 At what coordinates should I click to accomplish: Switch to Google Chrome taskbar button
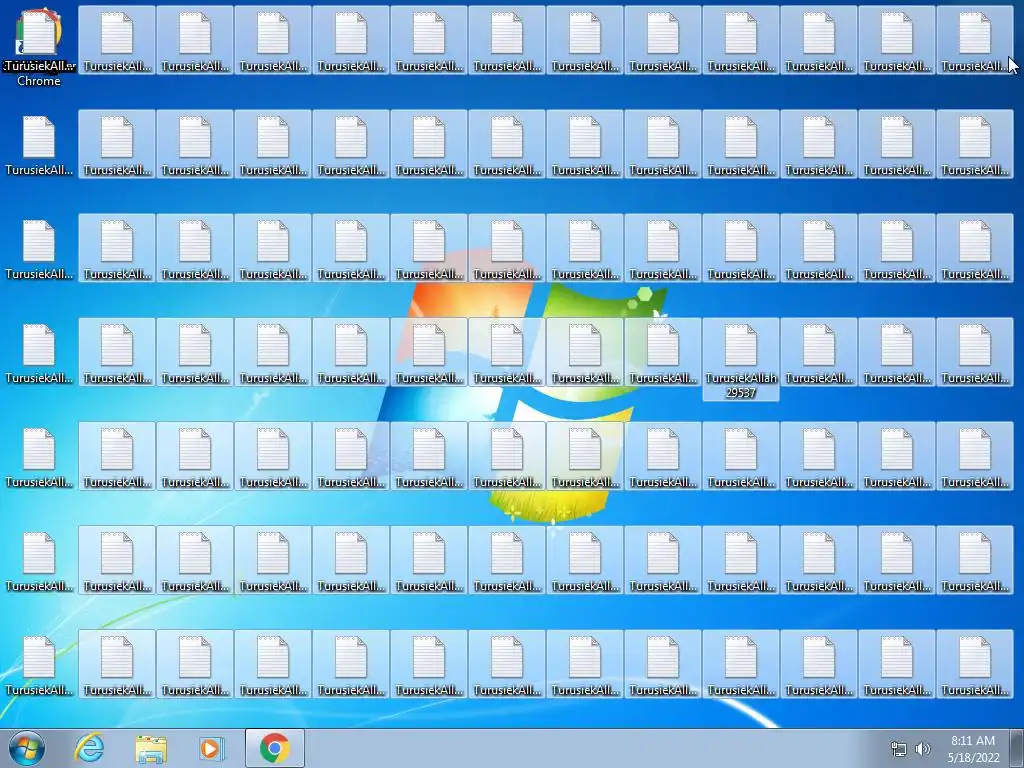coord(275,748)
